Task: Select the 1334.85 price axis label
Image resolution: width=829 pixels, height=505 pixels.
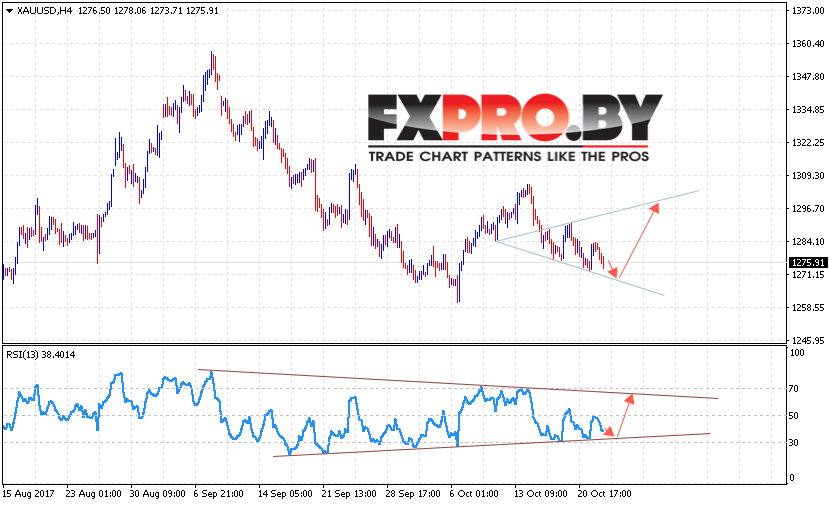Action: pos(808,109)
